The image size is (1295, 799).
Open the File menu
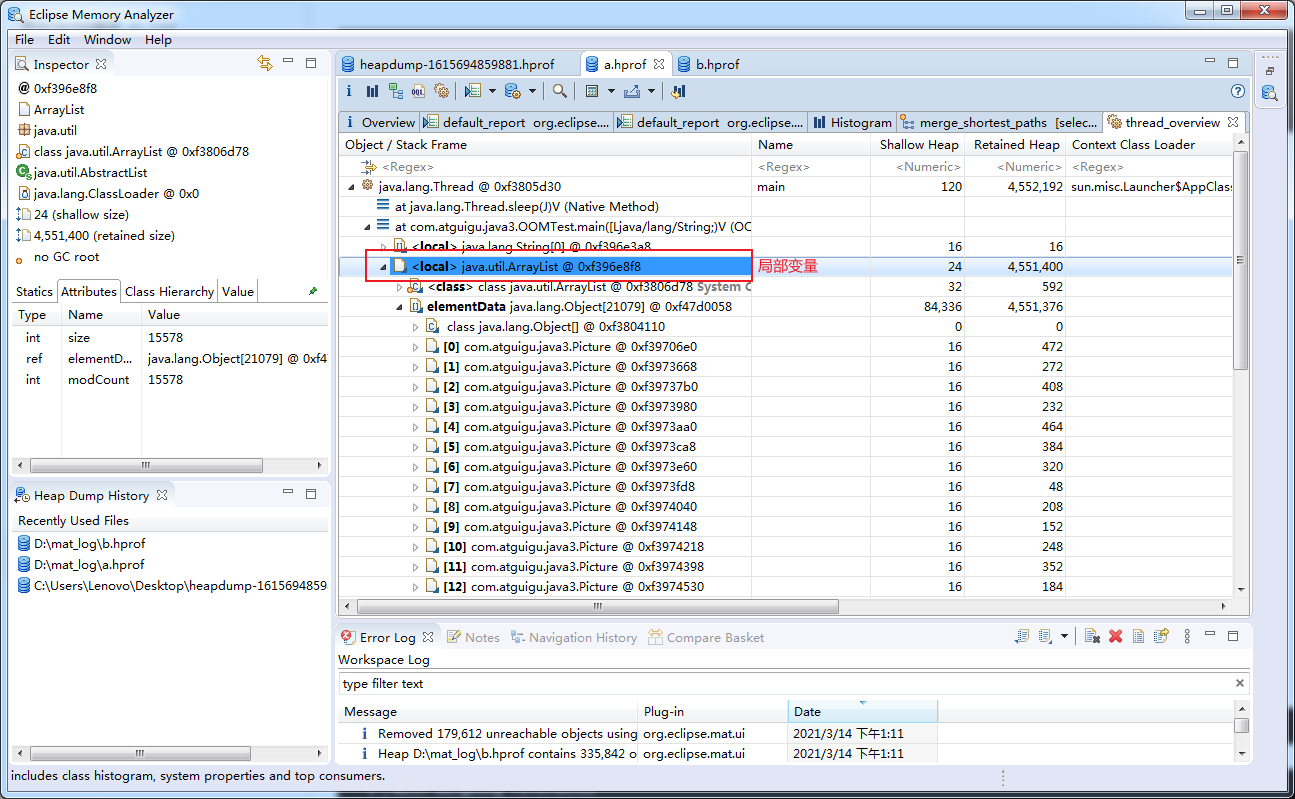[24, 40]
